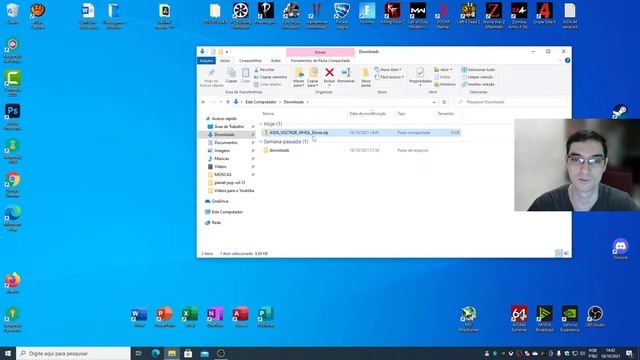Screen dimensions: 640x360
Task: Click Recortar in the ribbon
Action: pos(264,70)
